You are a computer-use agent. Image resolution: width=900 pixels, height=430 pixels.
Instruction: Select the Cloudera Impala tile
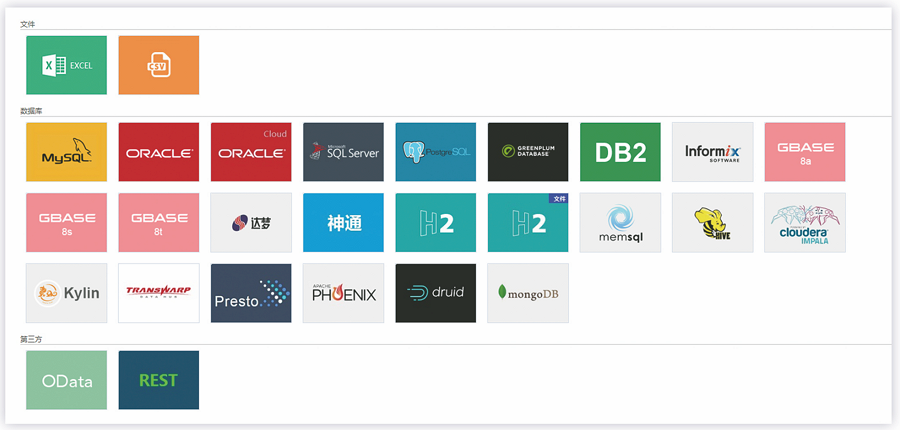coord(805,222)
